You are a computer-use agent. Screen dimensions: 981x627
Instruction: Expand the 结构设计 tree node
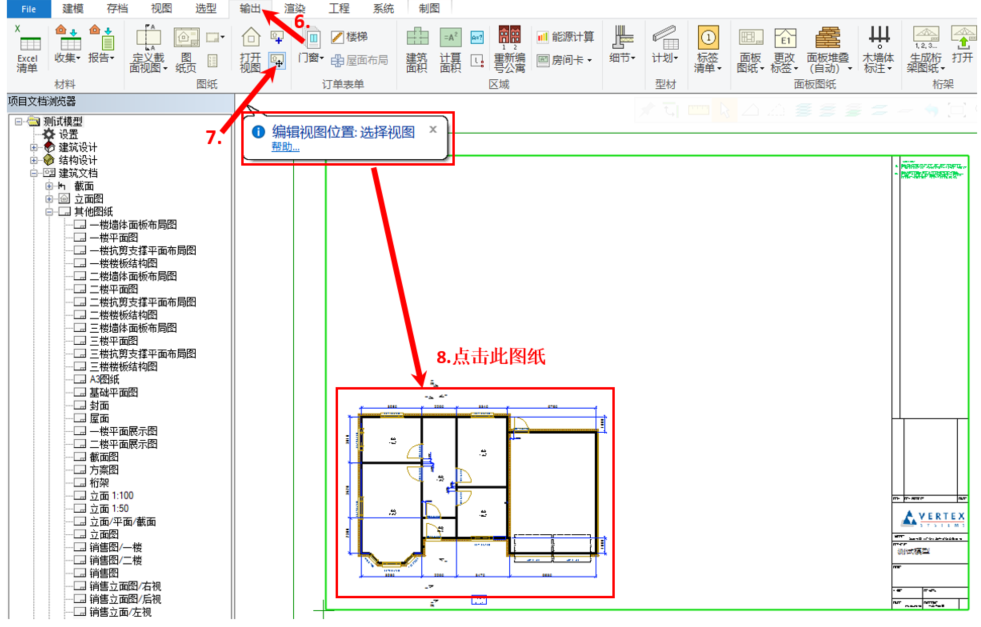(x=34, y=160)
